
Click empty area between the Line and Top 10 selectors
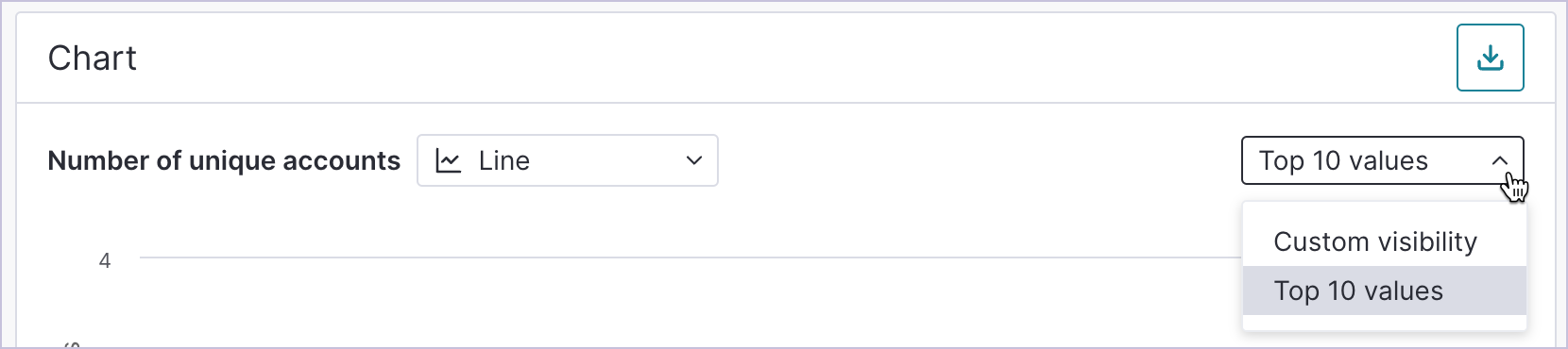(980, 160)
